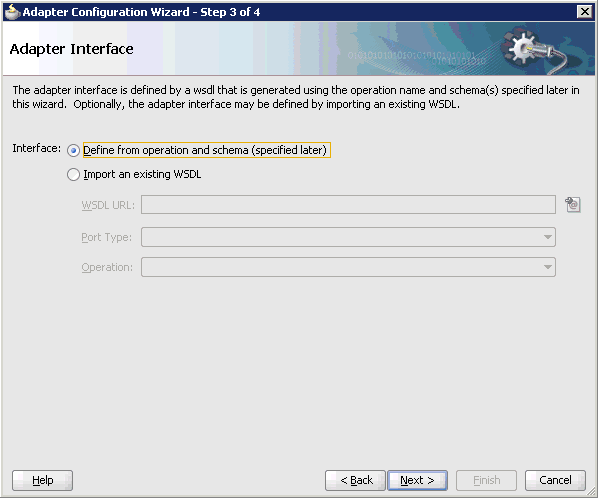
Task: Click the Adapter Interface heading text
Action: pos(72,49)
